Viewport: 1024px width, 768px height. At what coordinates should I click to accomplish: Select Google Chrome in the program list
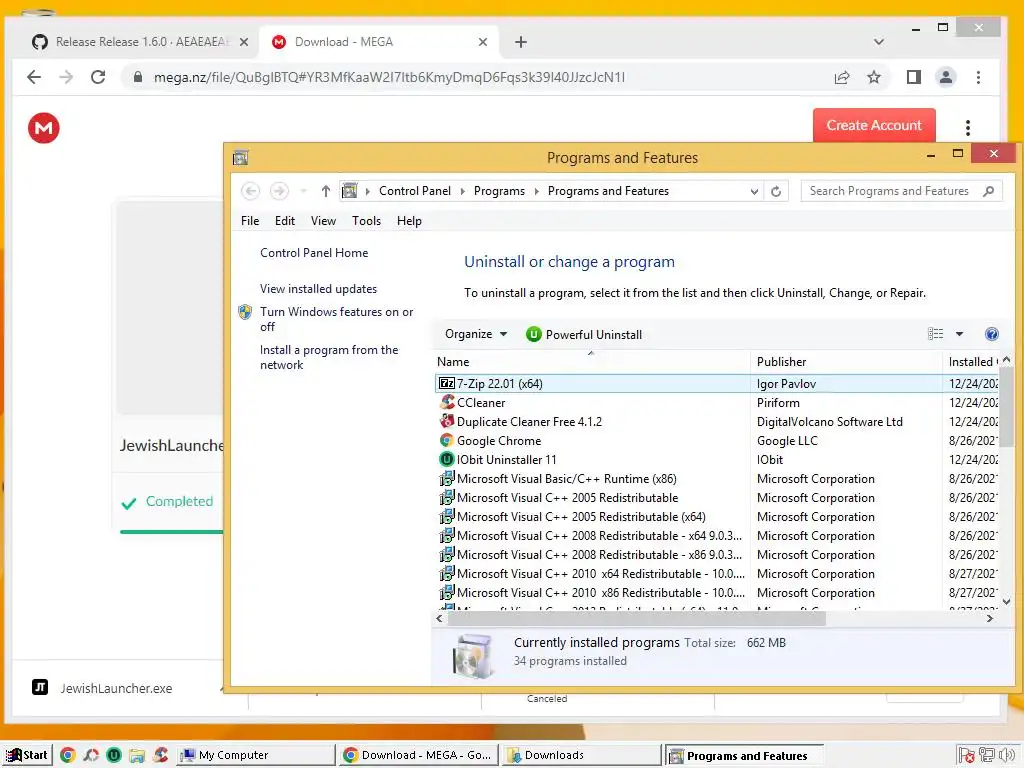point(716,440)
